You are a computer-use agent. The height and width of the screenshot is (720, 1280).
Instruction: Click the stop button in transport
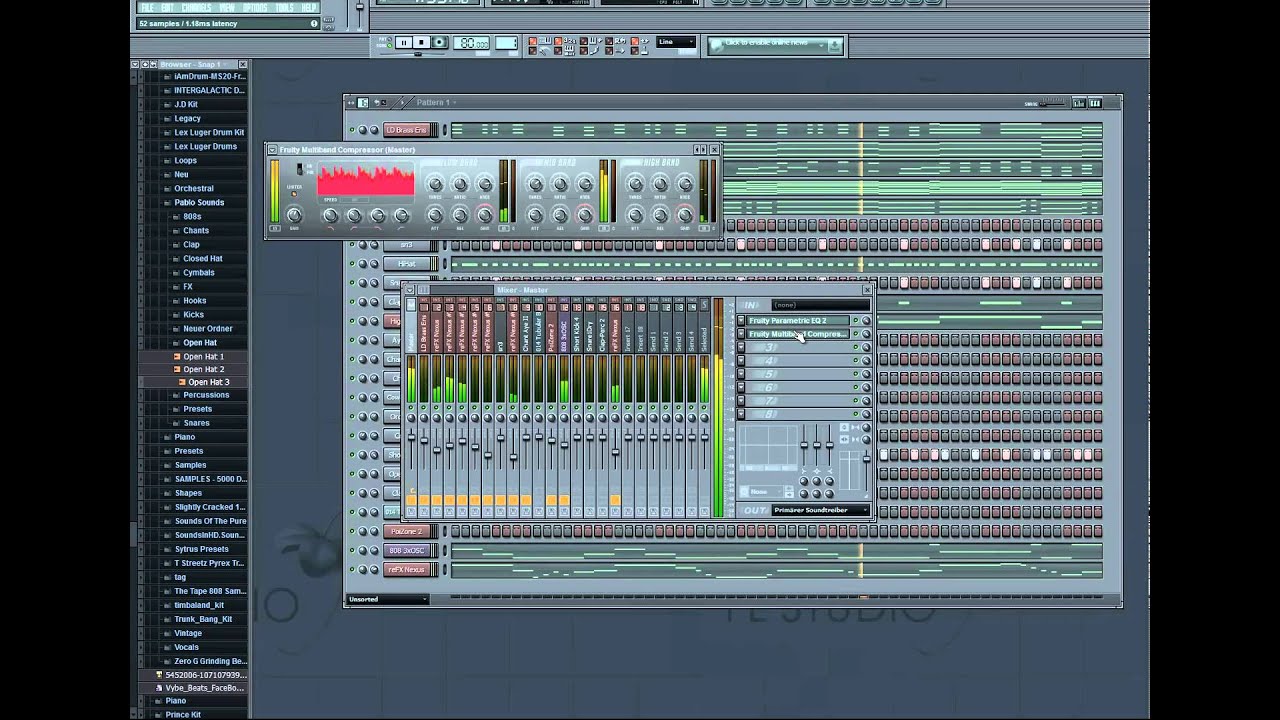coord(421,43)
